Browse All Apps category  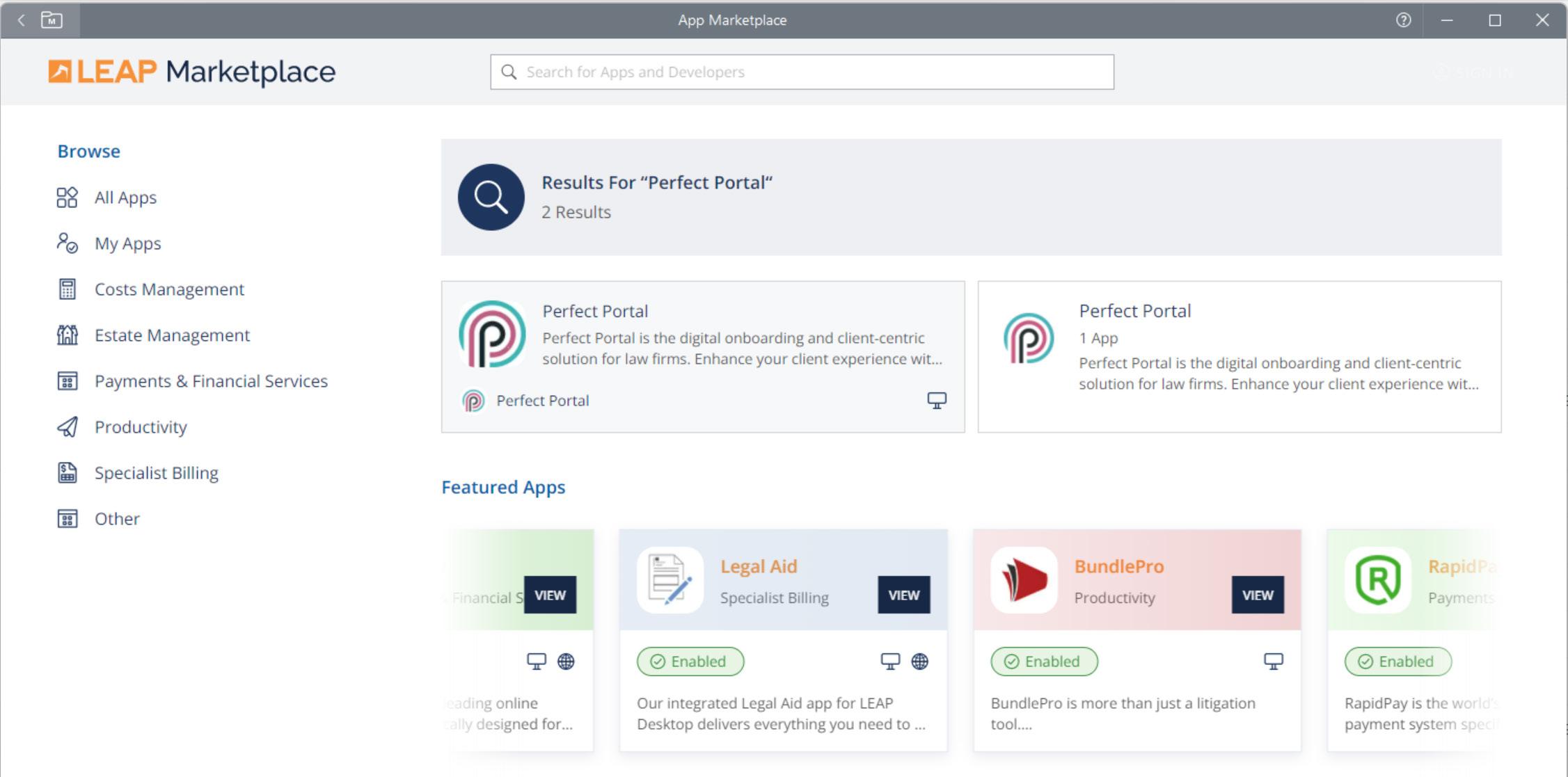pos(126,198)
